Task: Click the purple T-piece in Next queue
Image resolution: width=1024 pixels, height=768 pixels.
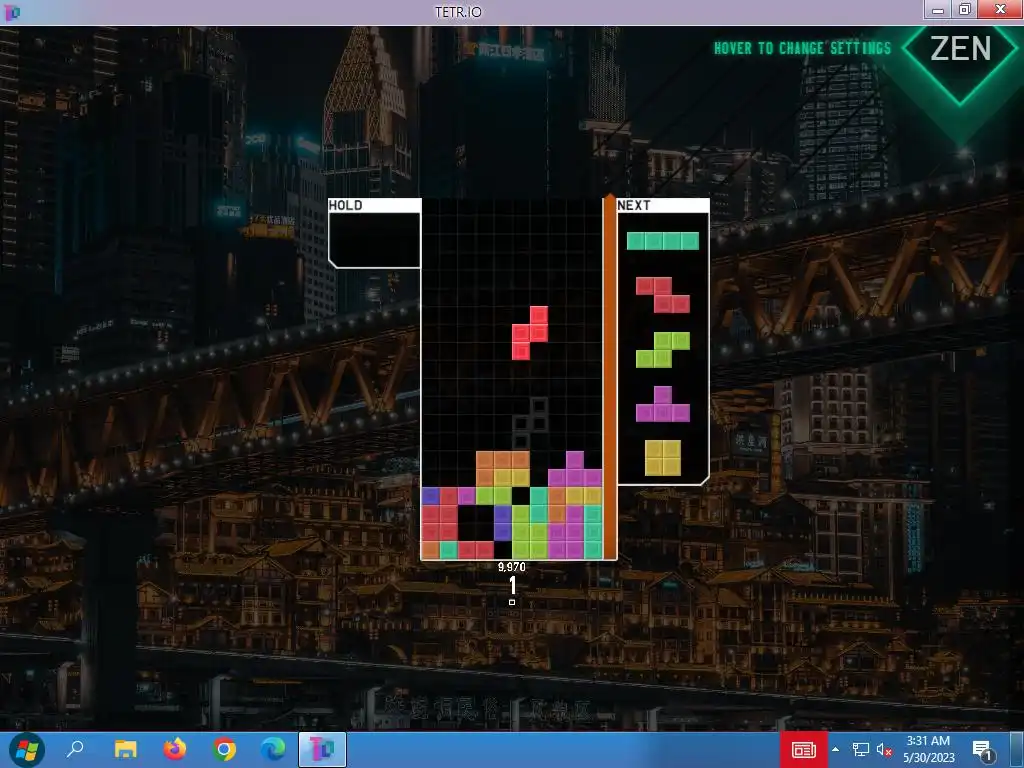Action: point(663,404)
